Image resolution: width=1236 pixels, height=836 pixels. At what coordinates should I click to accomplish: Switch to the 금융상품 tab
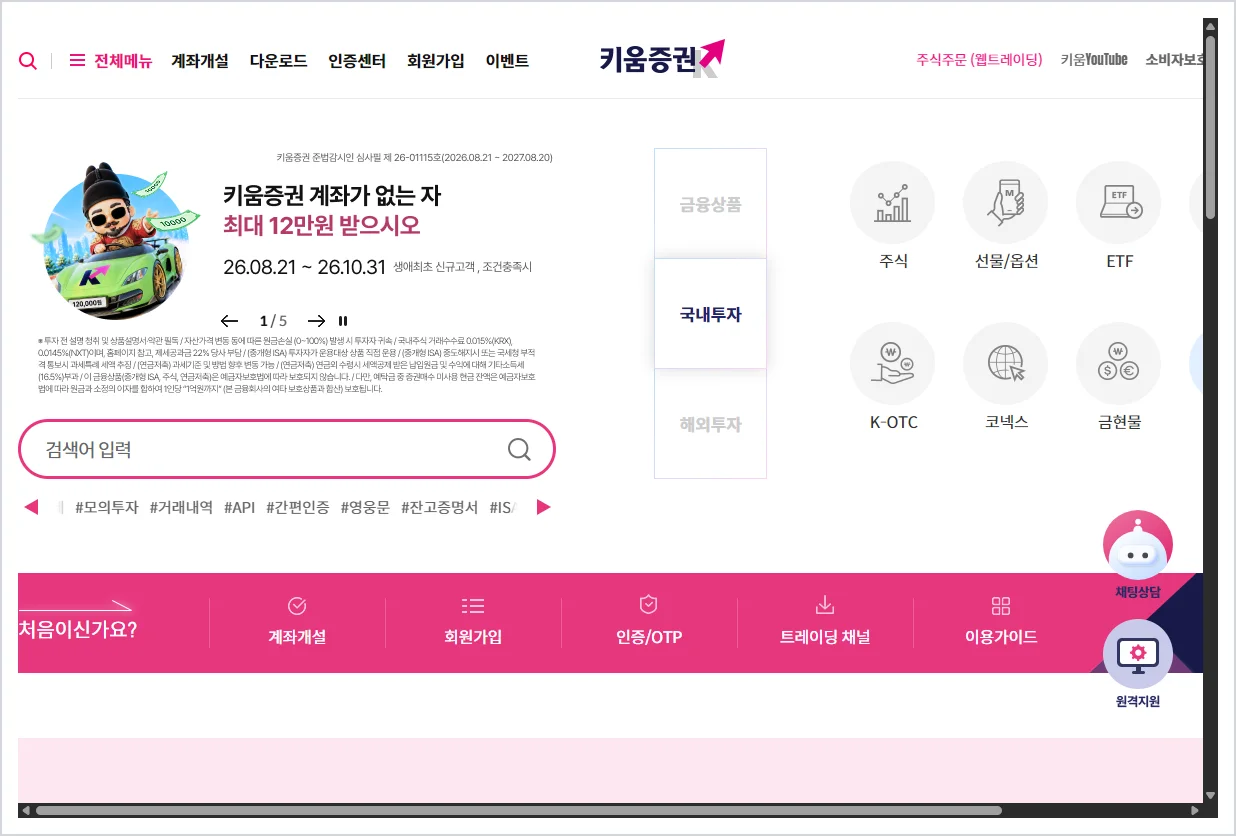[710, 204]
